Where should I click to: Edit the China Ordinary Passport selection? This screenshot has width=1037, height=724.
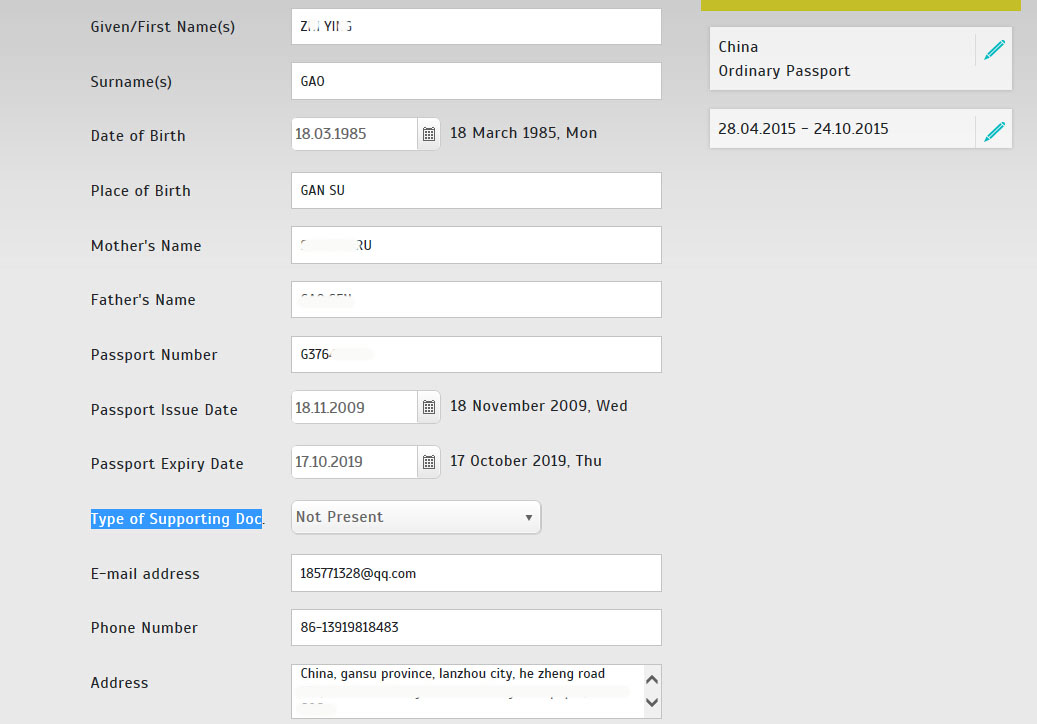993,50
